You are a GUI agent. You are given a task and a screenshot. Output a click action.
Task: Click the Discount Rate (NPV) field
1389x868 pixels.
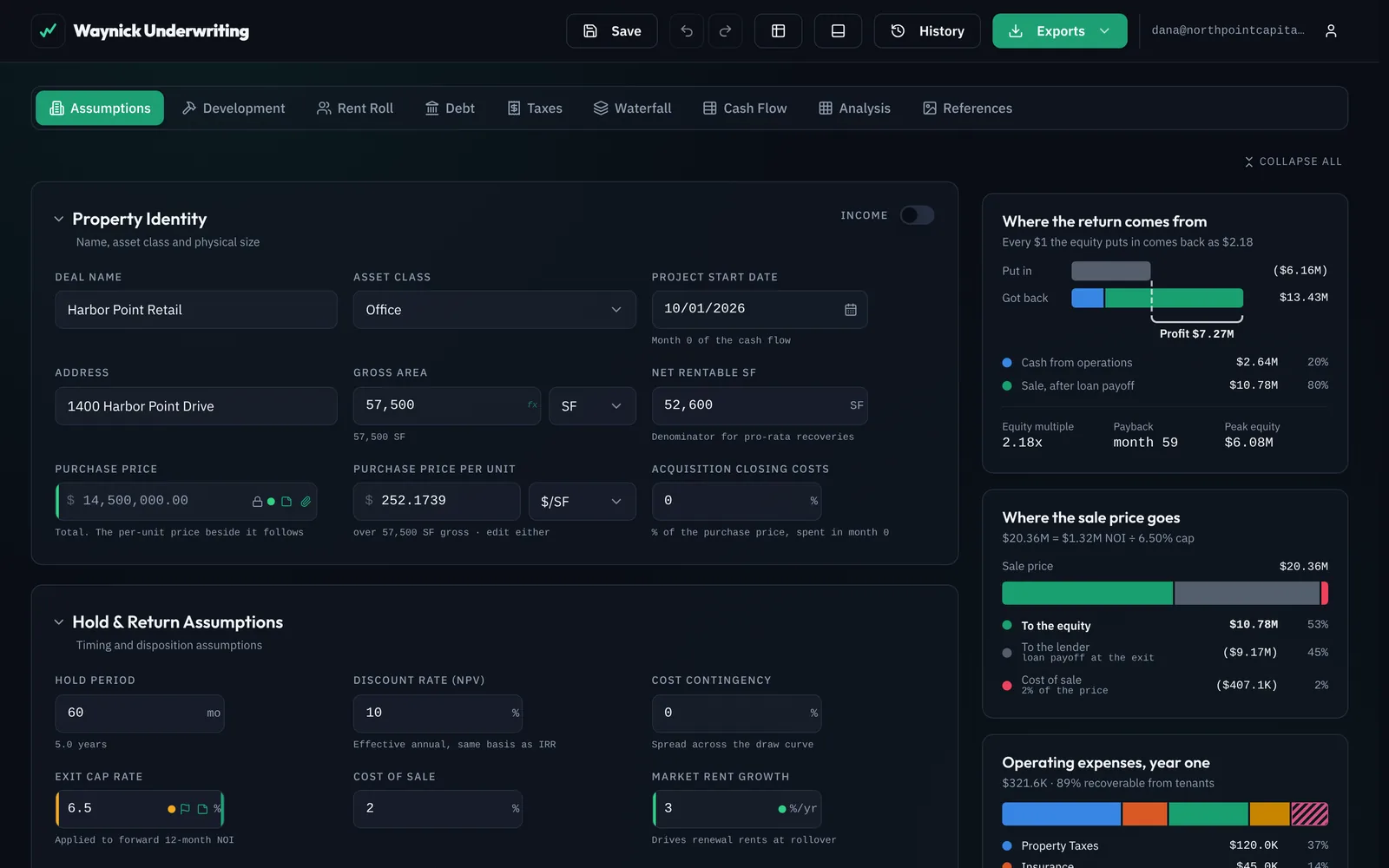(x=438, y=713)
